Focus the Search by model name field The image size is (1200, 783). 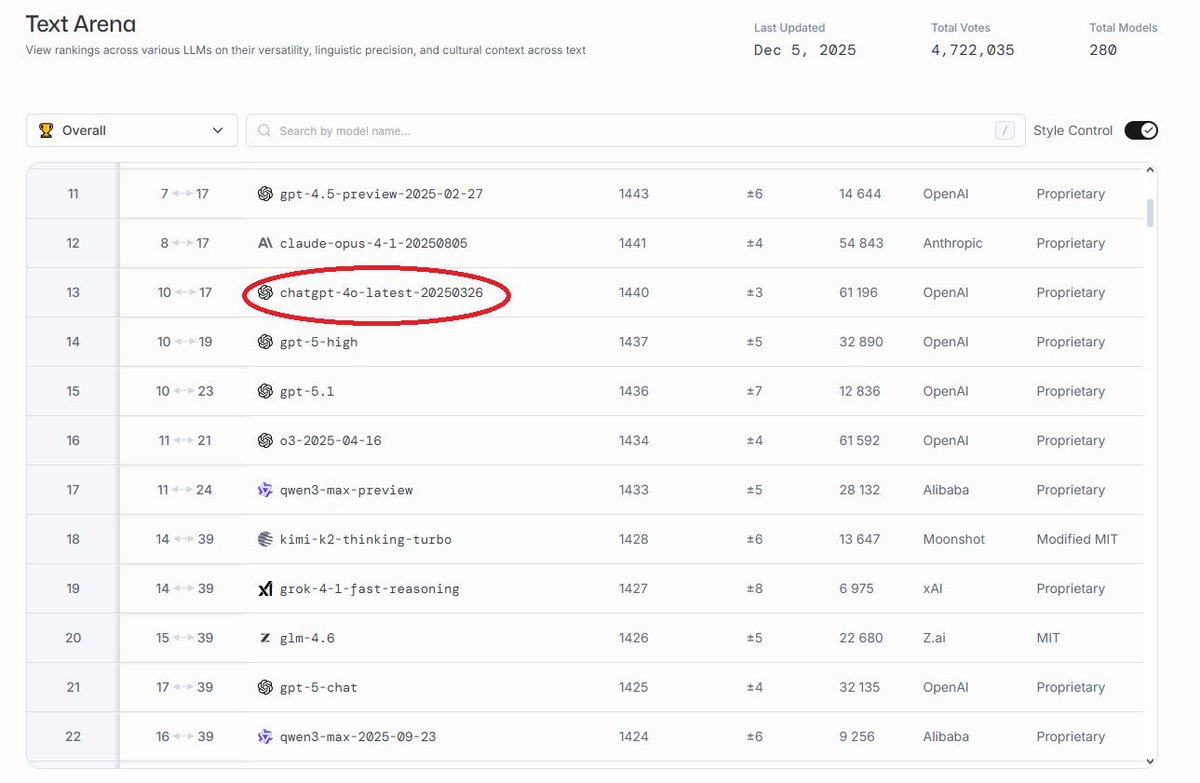[x=635, y=130]
